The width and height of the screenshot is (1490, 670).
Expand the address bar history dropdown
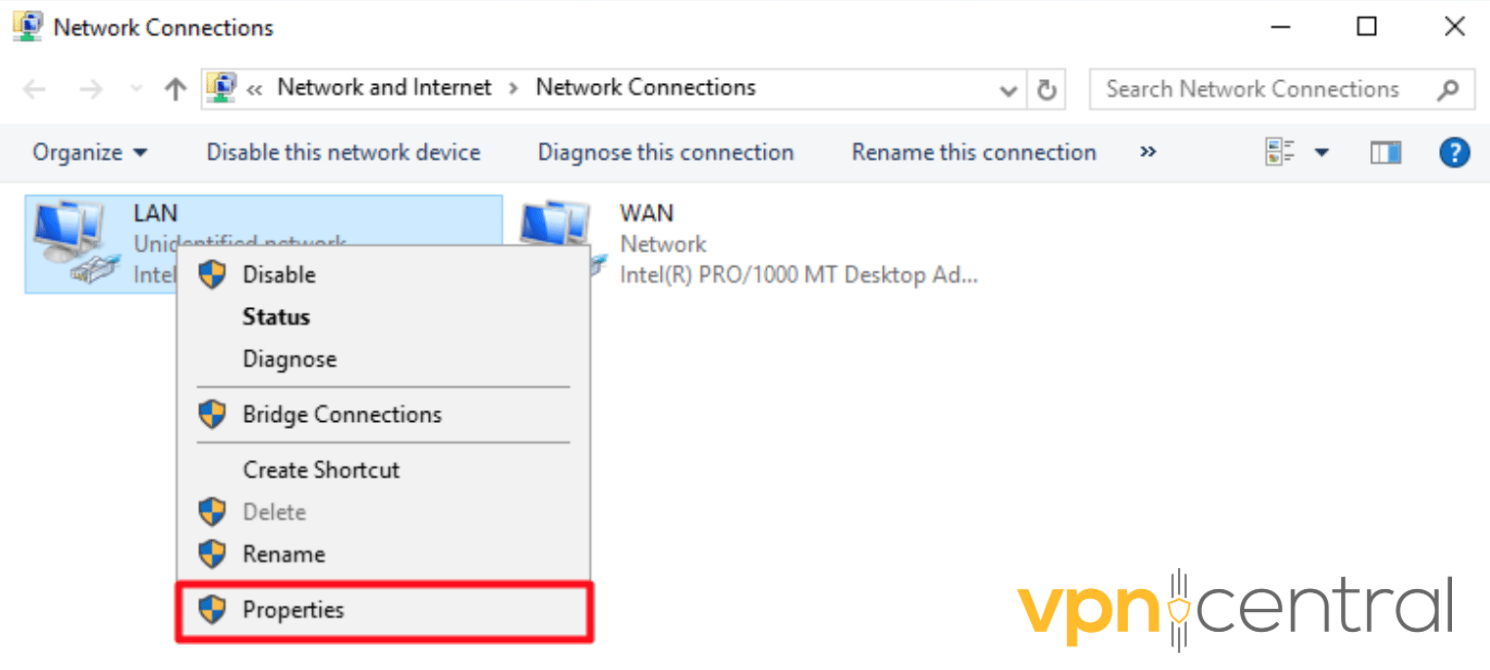tap(1008, 89)
